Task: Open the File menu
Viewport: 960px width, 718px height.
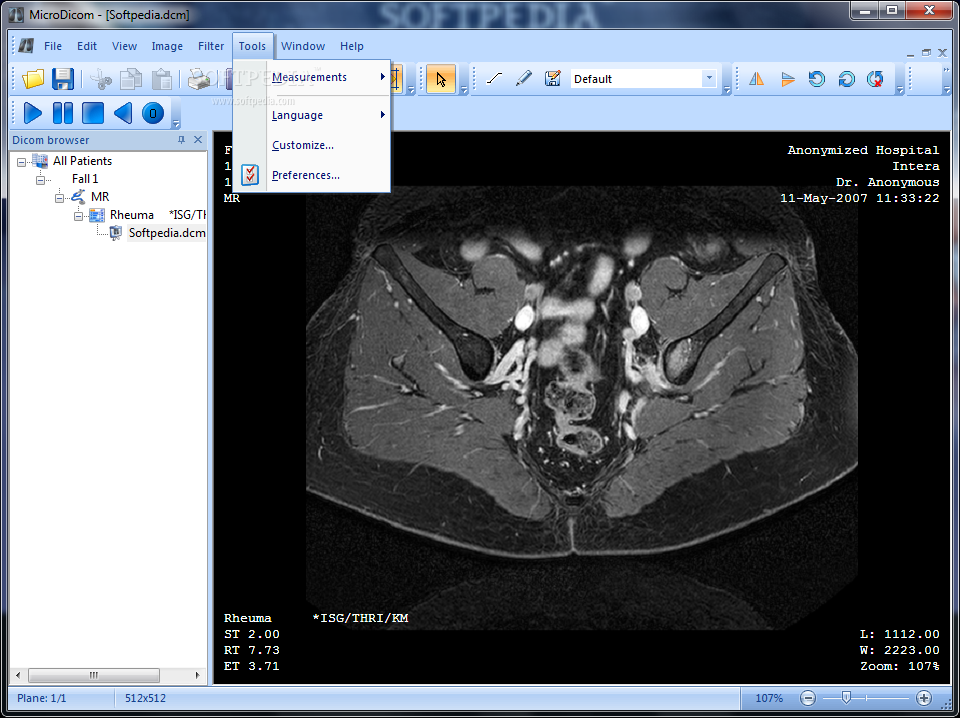Action: 53,46
